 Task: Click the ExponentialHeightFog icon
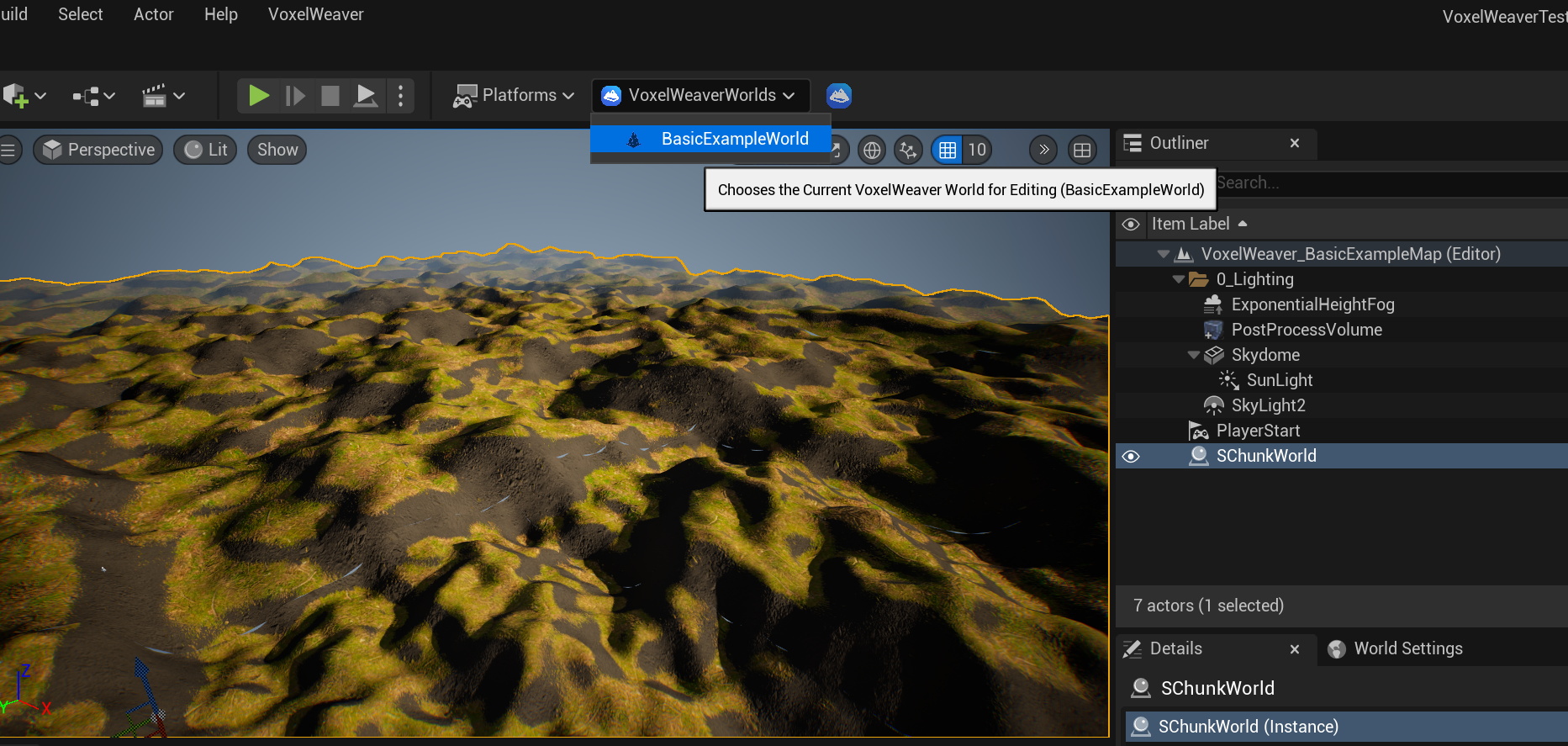pos(1213,304)
